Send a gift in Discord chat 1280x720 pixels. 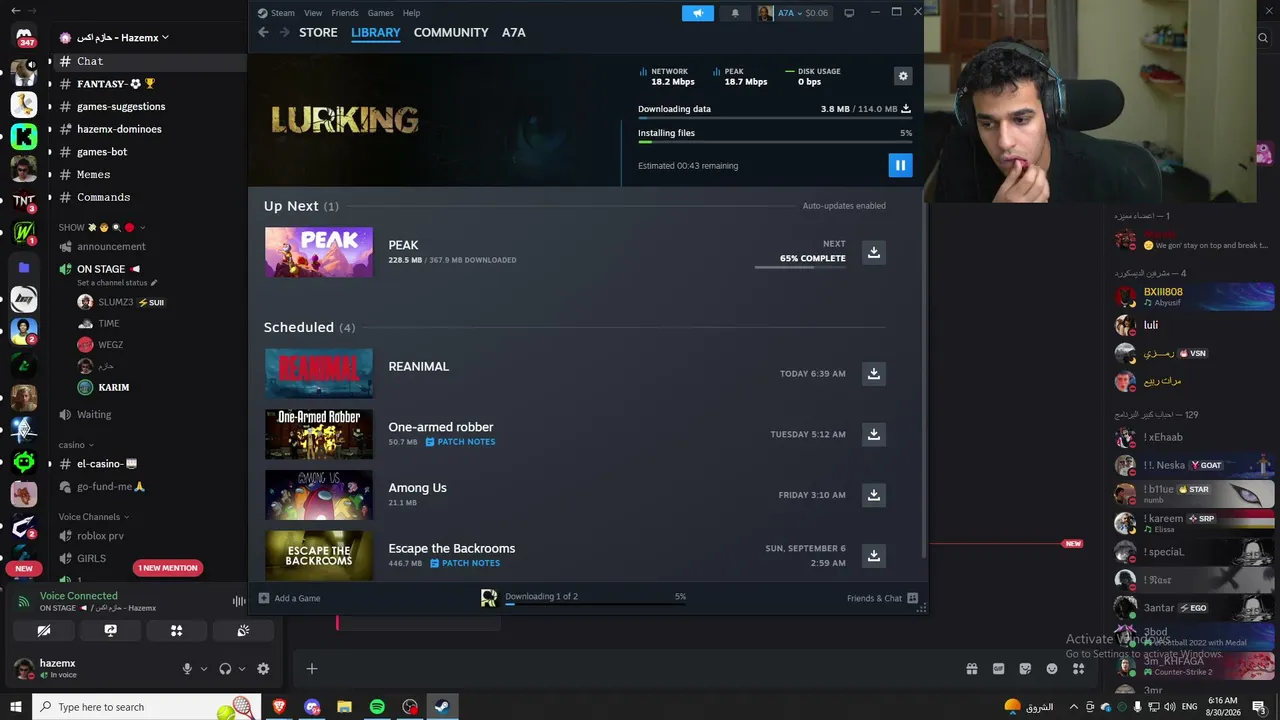click(x=971, y=669)
